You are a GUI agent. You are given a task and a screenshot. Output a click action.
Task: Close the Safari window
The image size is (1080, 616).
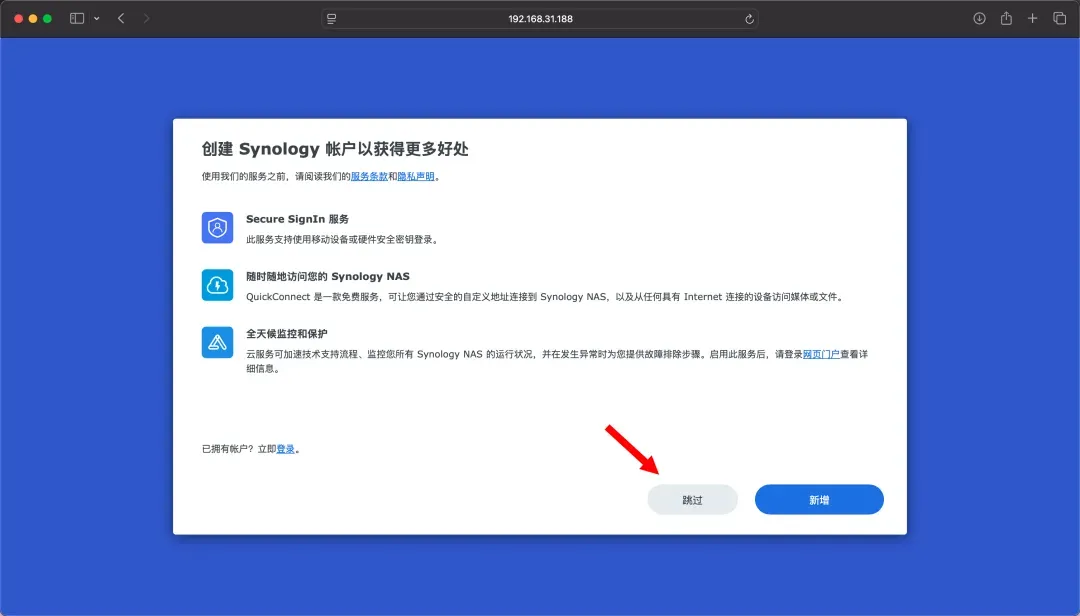[19, 19]
